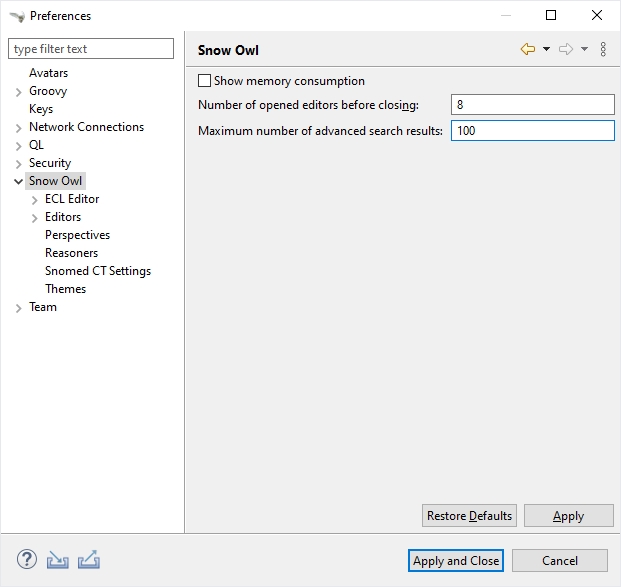This screenshot has height=587, width=621.
Task: Click the maximum advanced search results field
Action: click(532, 131)
